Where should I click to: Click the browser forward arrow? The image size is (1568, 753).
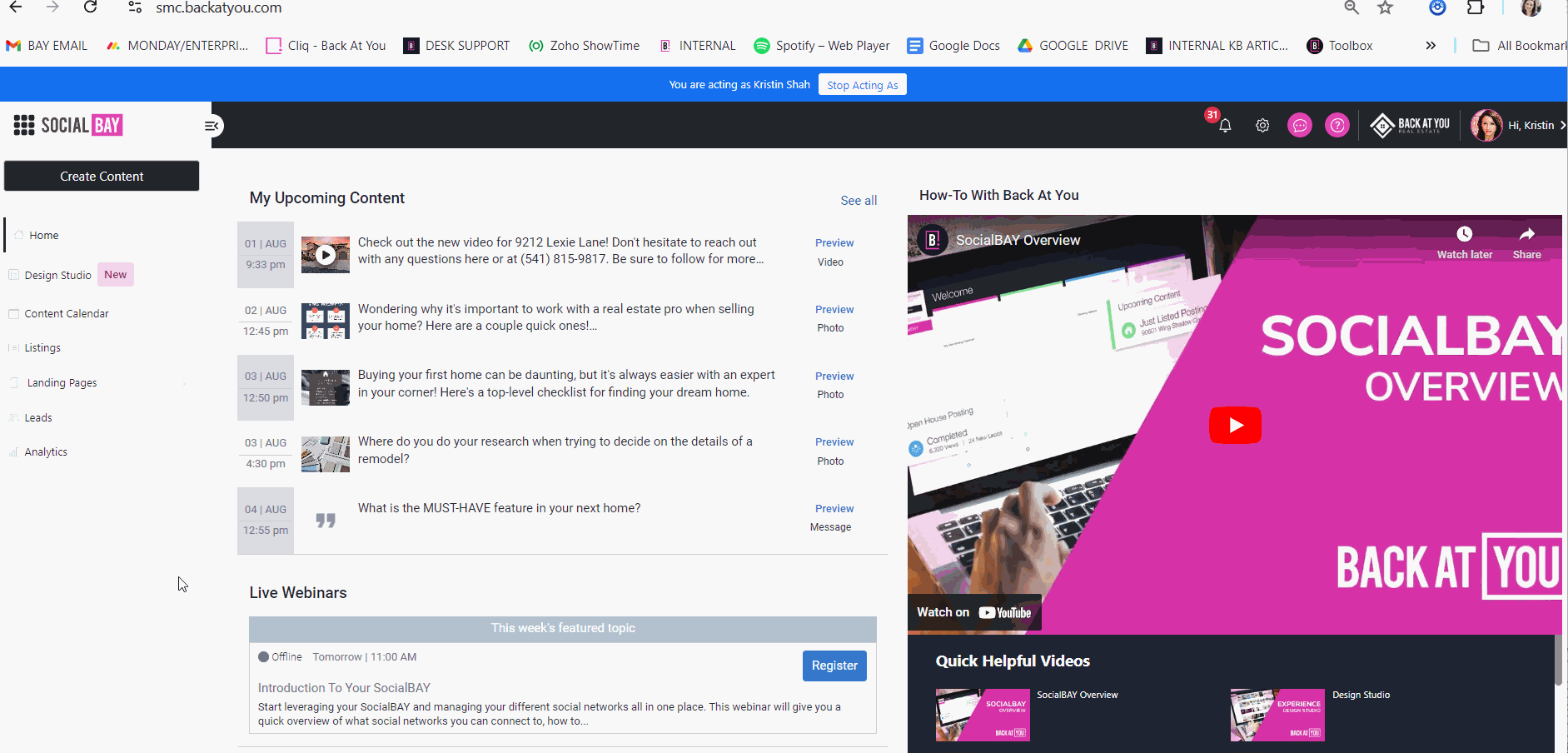(52, 7)
